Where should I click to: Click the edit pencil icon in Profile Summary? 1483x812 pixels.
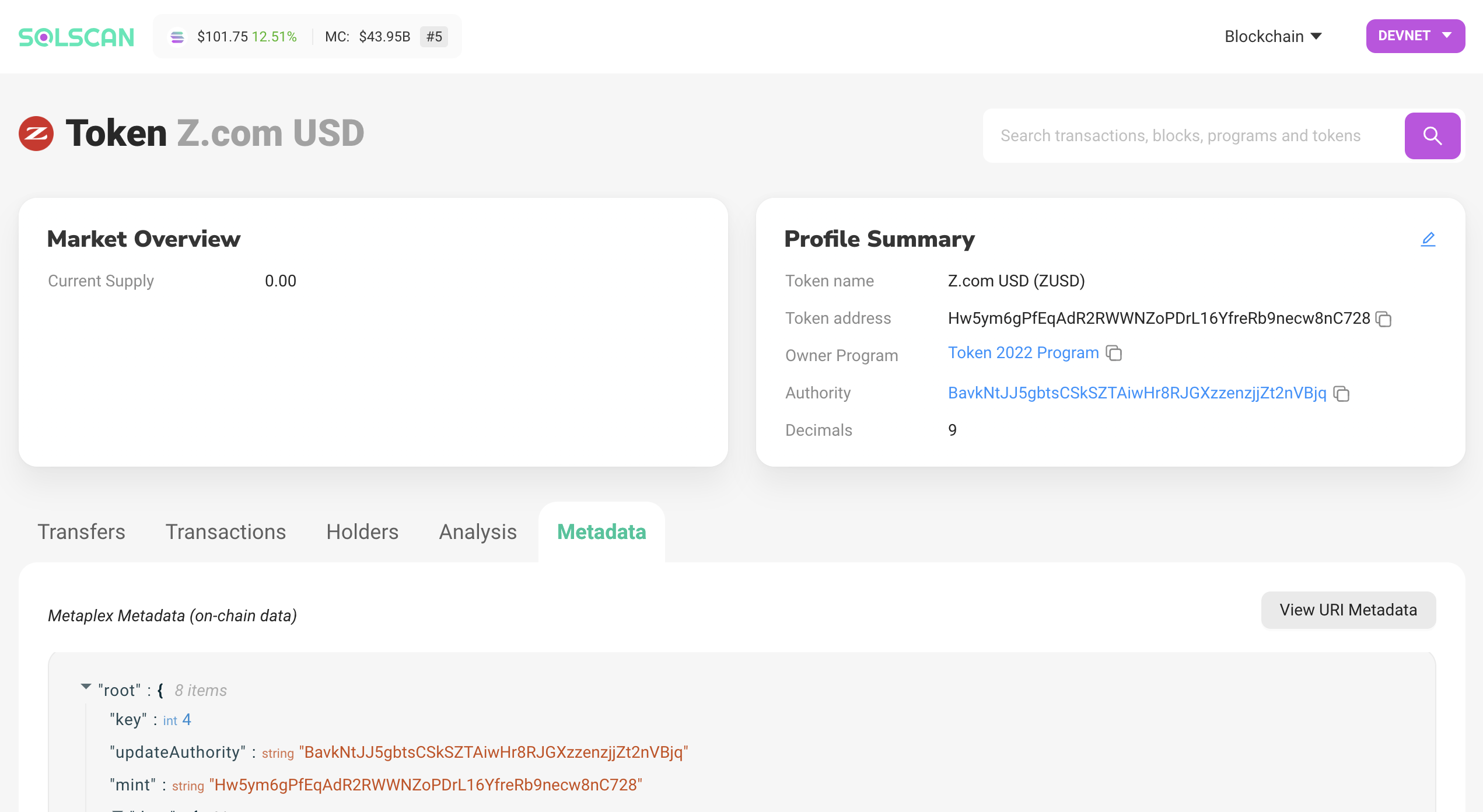click(x=1428, y=239)
